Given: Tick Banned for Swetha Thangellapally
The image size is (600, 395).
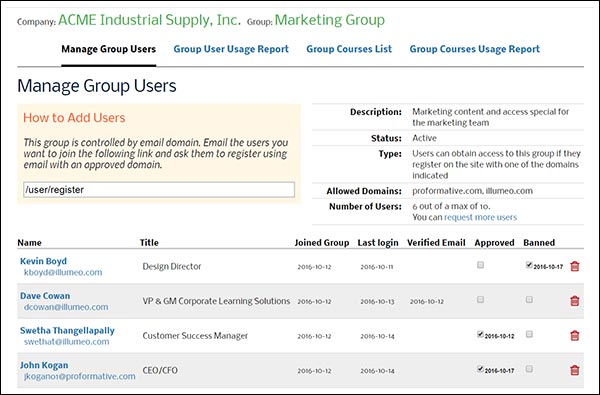Looking at the screenshot, I should click(x=529, y=334).
